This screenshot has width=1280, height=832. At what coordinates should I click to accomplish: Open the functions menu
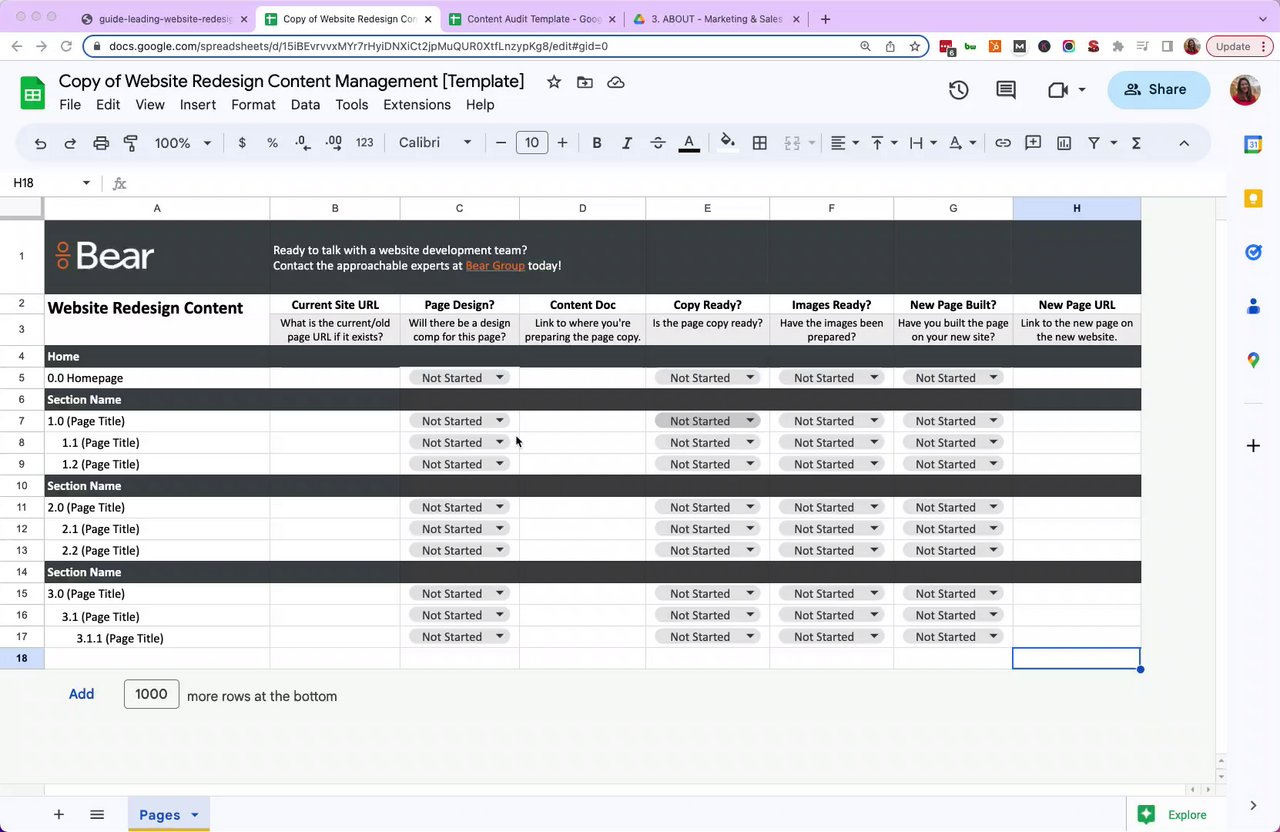pos(1136,143)
